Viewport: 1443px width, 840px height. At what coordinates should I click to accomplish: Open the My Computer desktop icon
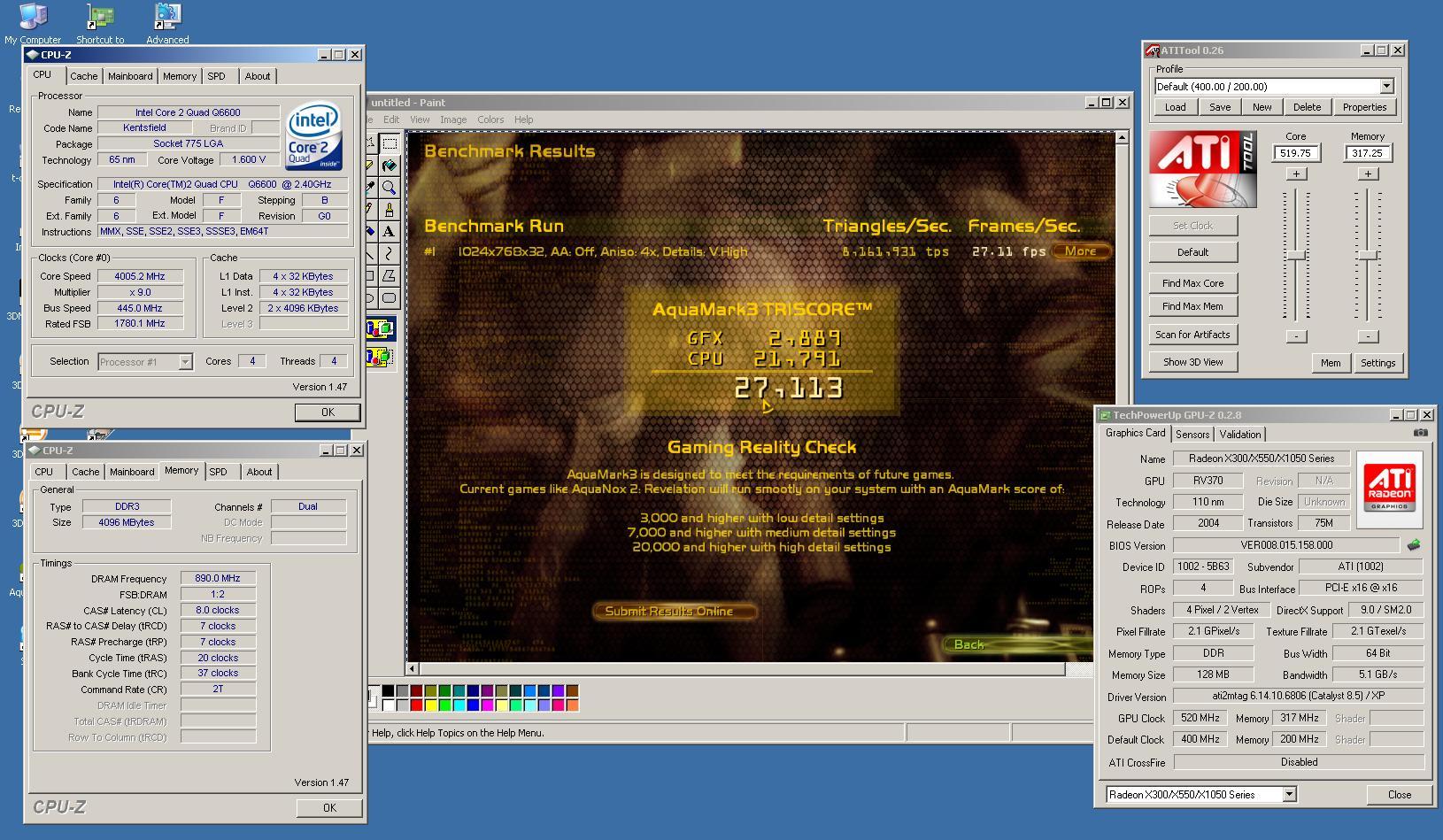tap(33, 22)
